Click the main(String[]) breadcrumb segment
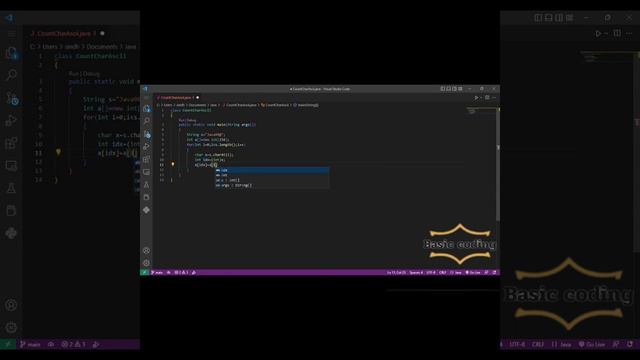The width and height of the screenshot is (640, 360). 306,105
